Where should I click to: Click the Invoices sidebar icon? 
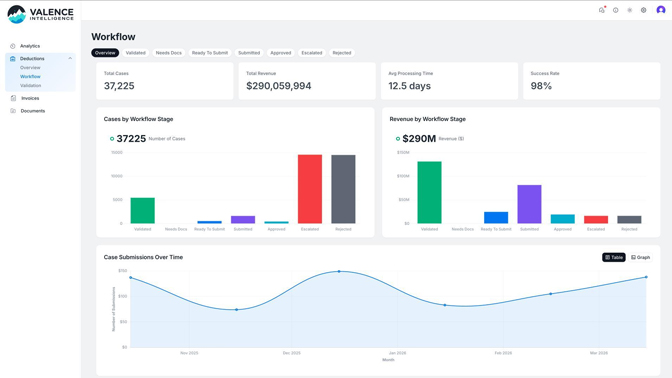click(x=13, y=98)
